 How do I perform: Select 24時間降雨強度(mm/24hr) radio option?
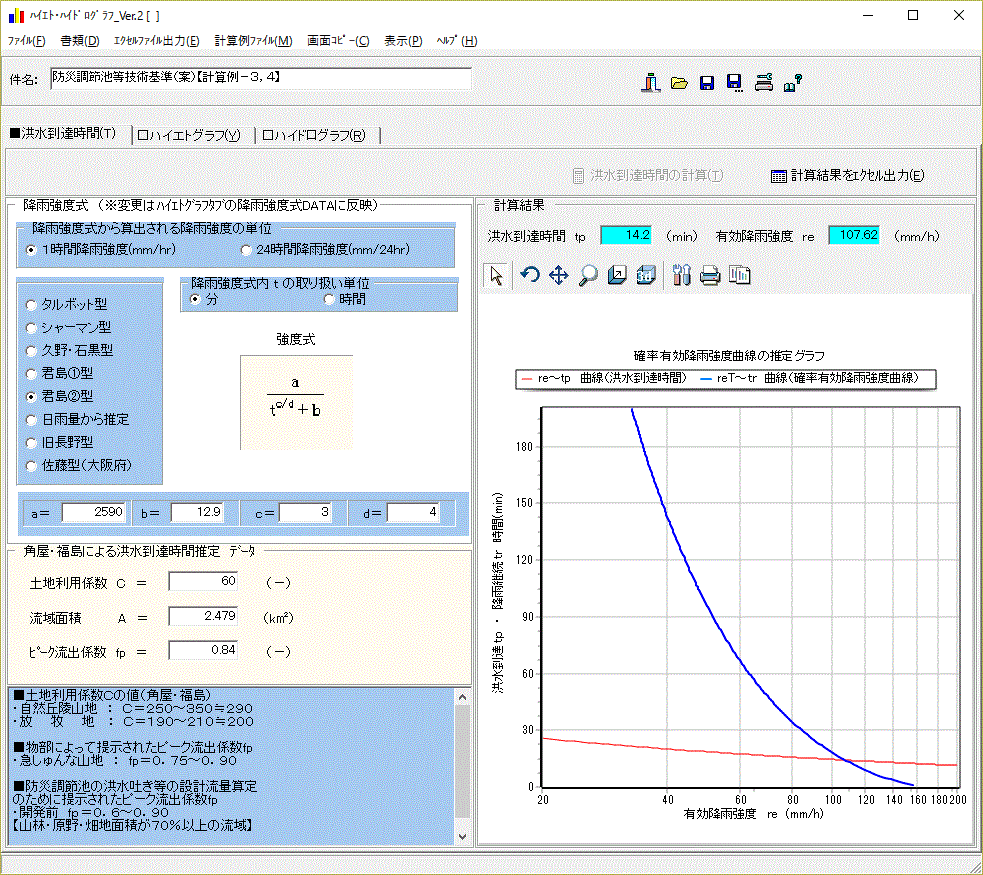point(247,249)
